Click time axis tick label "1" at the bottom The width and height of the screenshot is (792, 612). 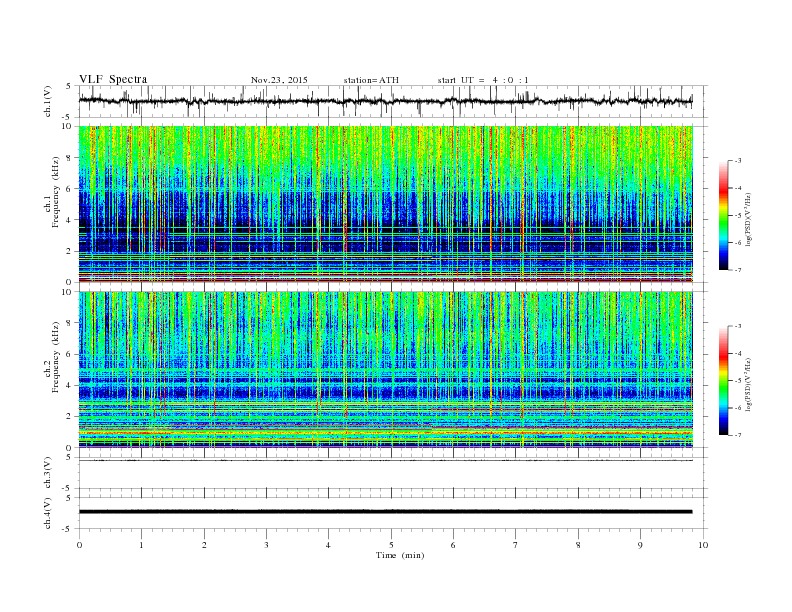click(141, 545)
